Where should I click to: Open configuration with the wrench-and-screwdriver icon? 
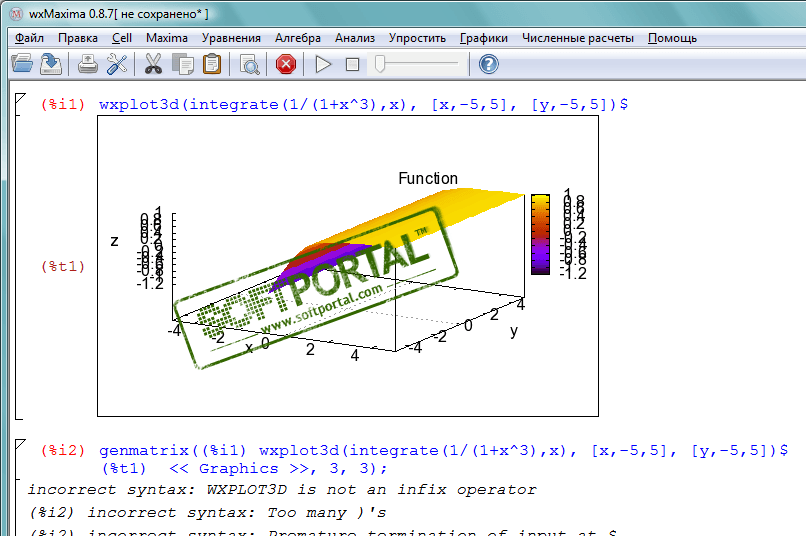117,64
